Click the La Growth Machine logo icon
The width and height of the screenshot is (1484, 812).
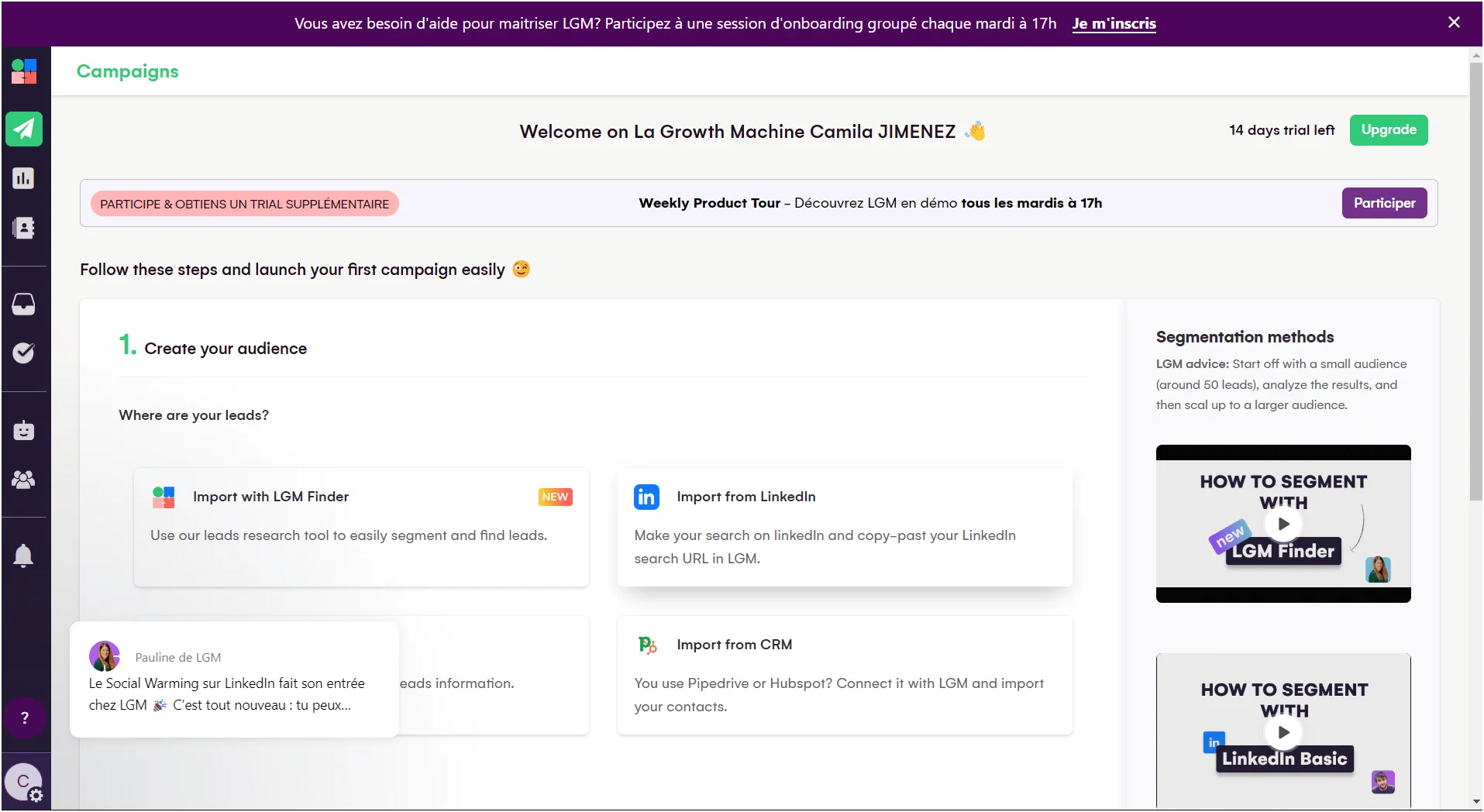click(x=24, y=71)
